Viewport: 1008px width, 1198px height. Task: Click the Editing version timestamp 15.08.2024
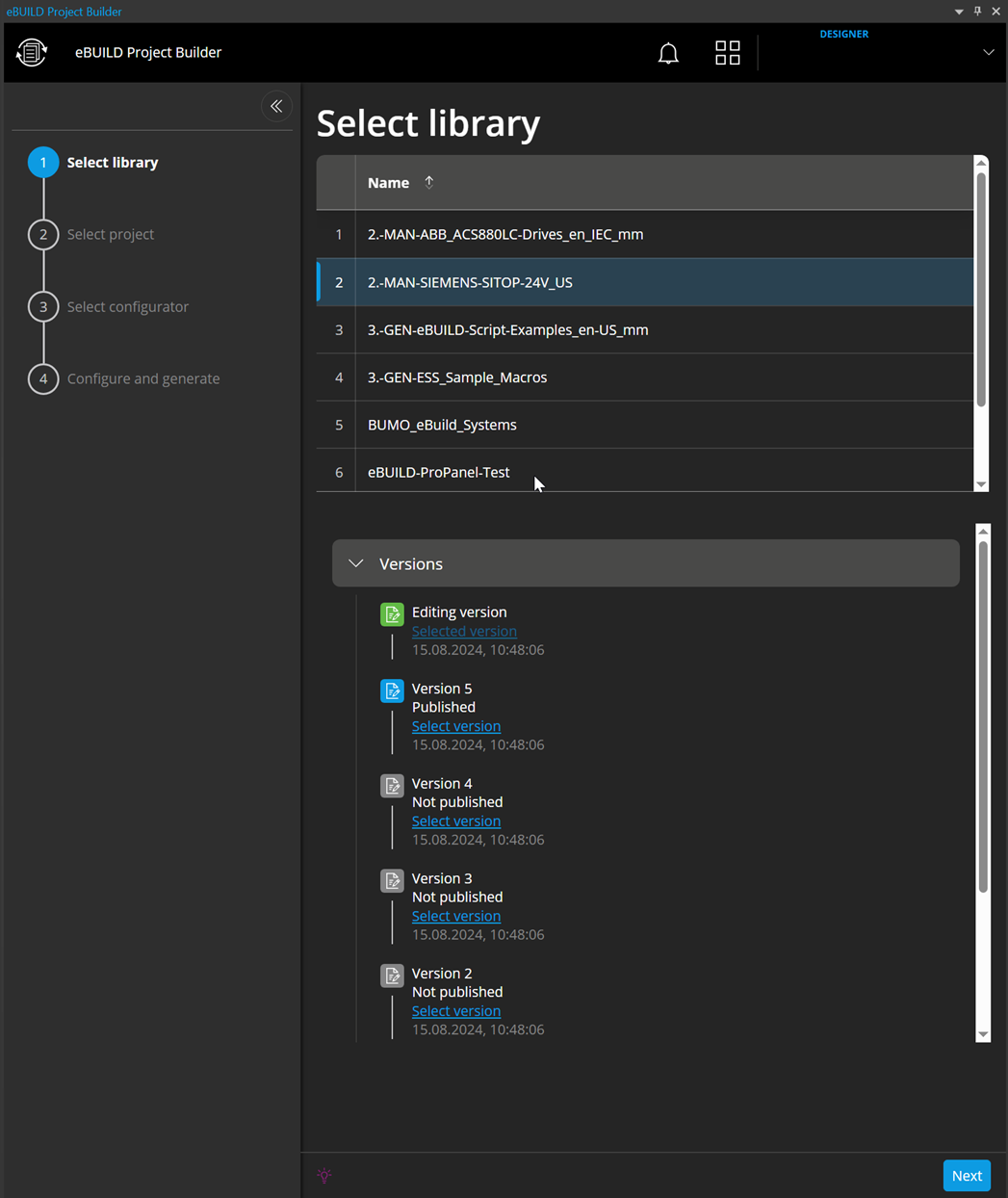click(478, 650)
